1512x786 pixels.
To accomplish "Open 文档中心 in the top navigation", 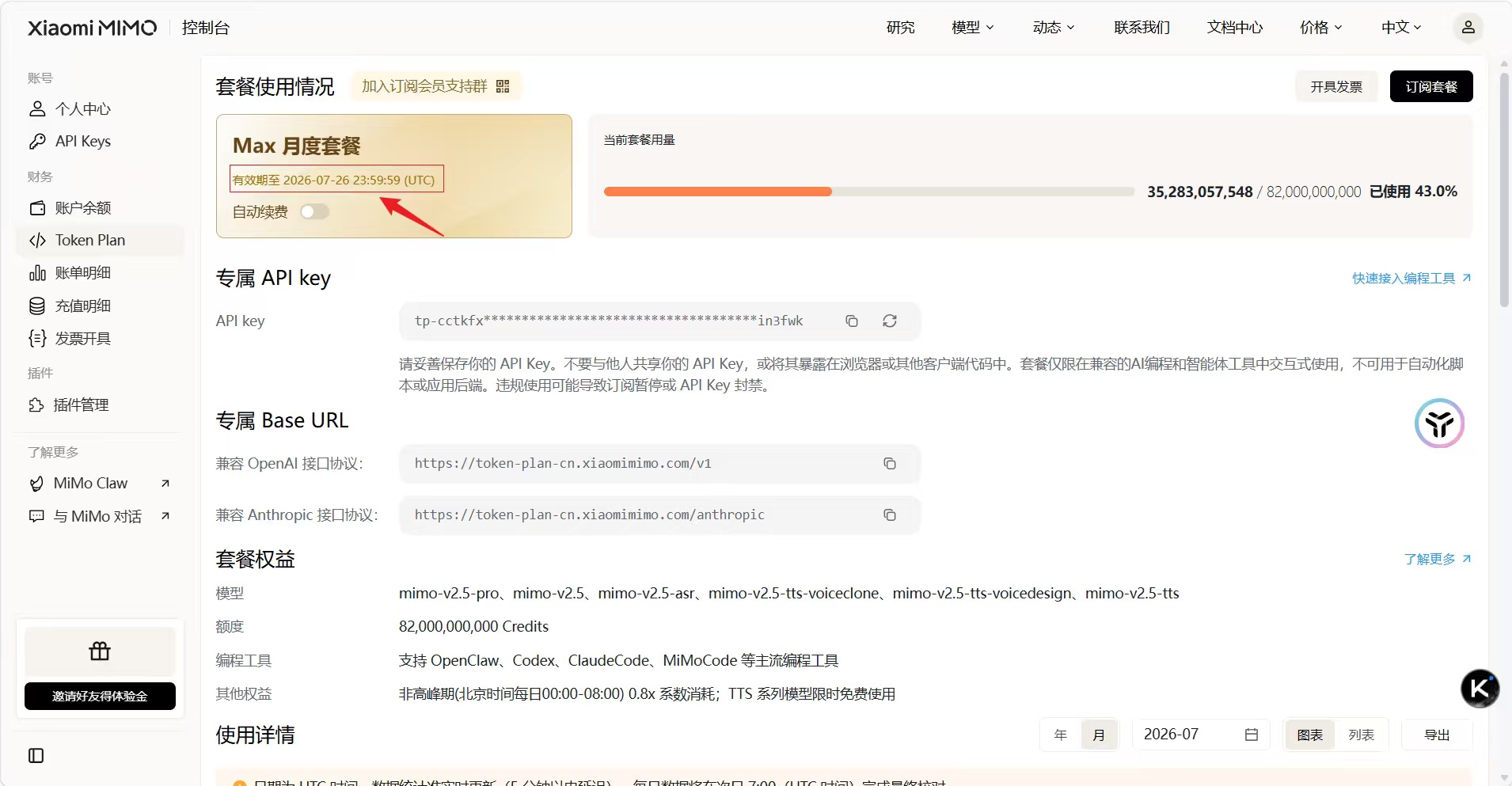I will pos(1235,28).
